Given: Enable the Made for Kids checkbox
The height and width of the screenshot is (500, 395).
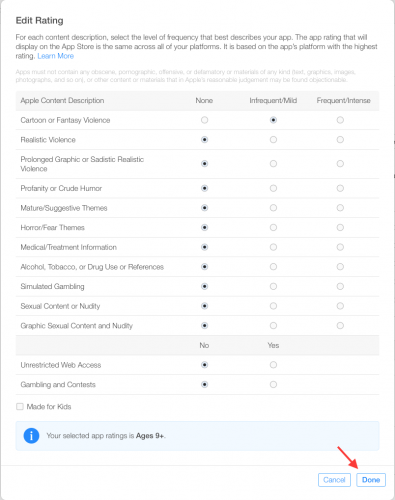Looking at the screenshot, I should point(20,407).
